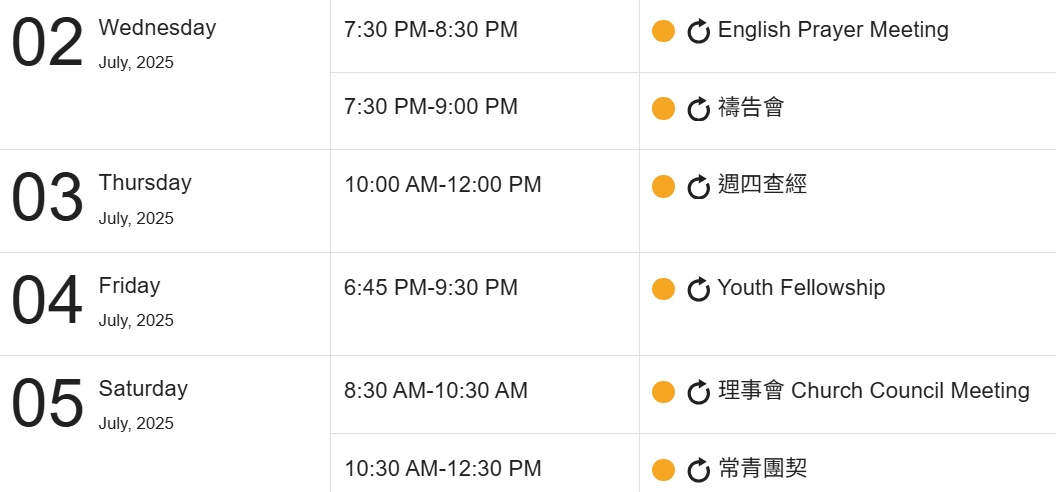Open 理事會 Church Council Meeting event
Viewport: 1056px width, 492px height.
(873, 390)
